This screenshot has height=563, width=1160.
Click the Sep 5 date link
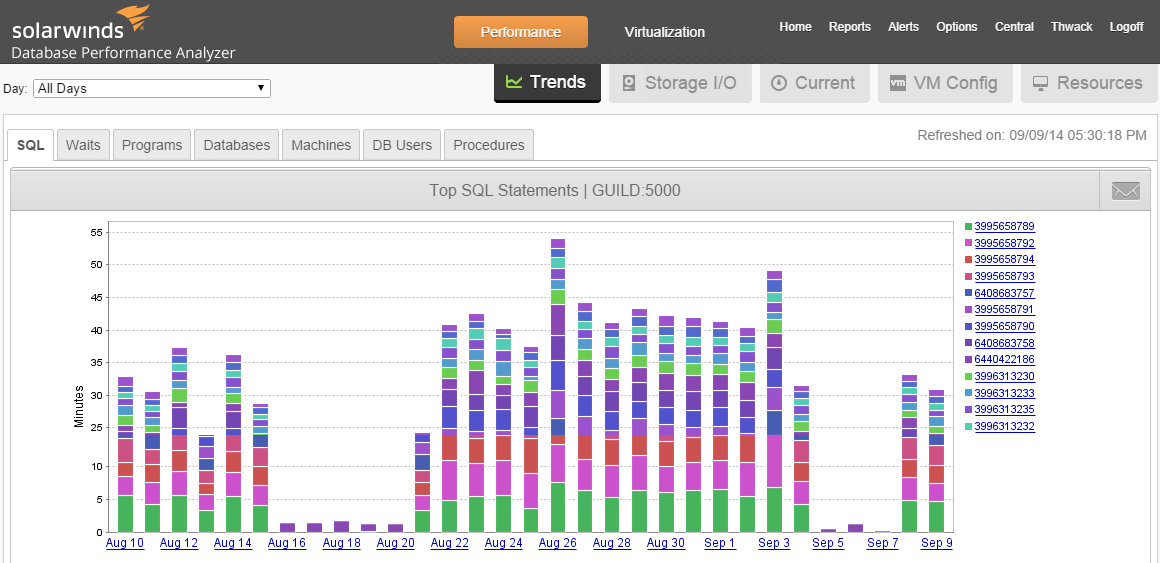[x=829, y=544]
